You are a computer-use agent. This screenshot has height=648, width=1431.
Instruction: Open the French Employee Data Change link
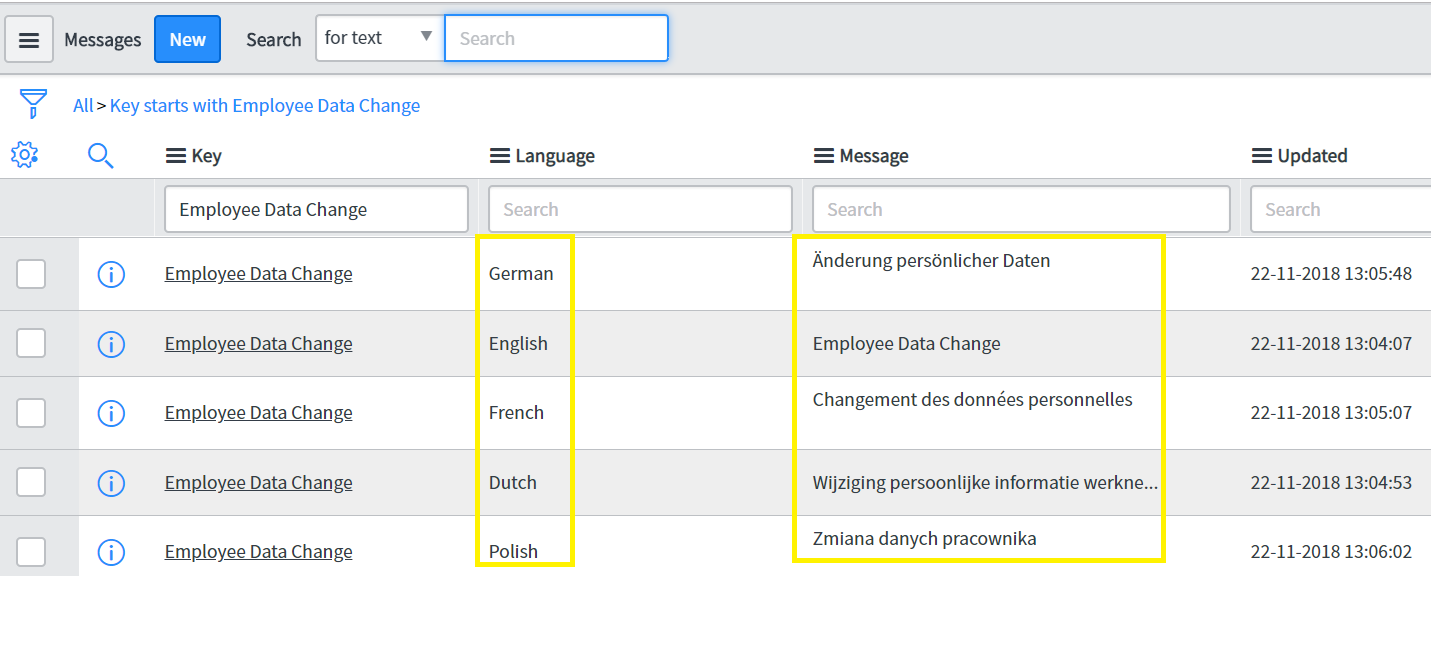[258, 413]
